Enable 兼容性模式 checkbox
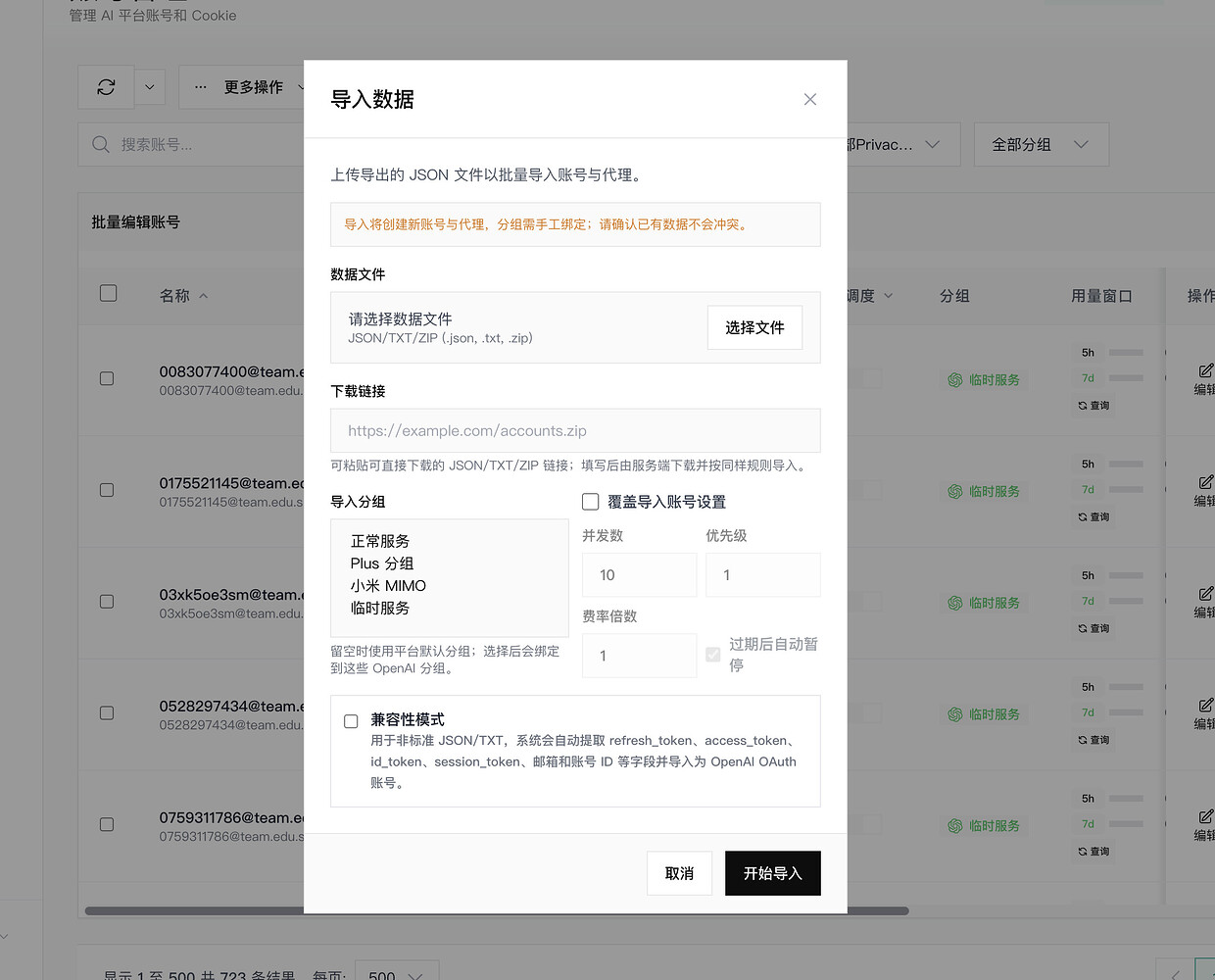Viewport: 1215px width, 980px height. pyautogui.click(x=351, y=721)
